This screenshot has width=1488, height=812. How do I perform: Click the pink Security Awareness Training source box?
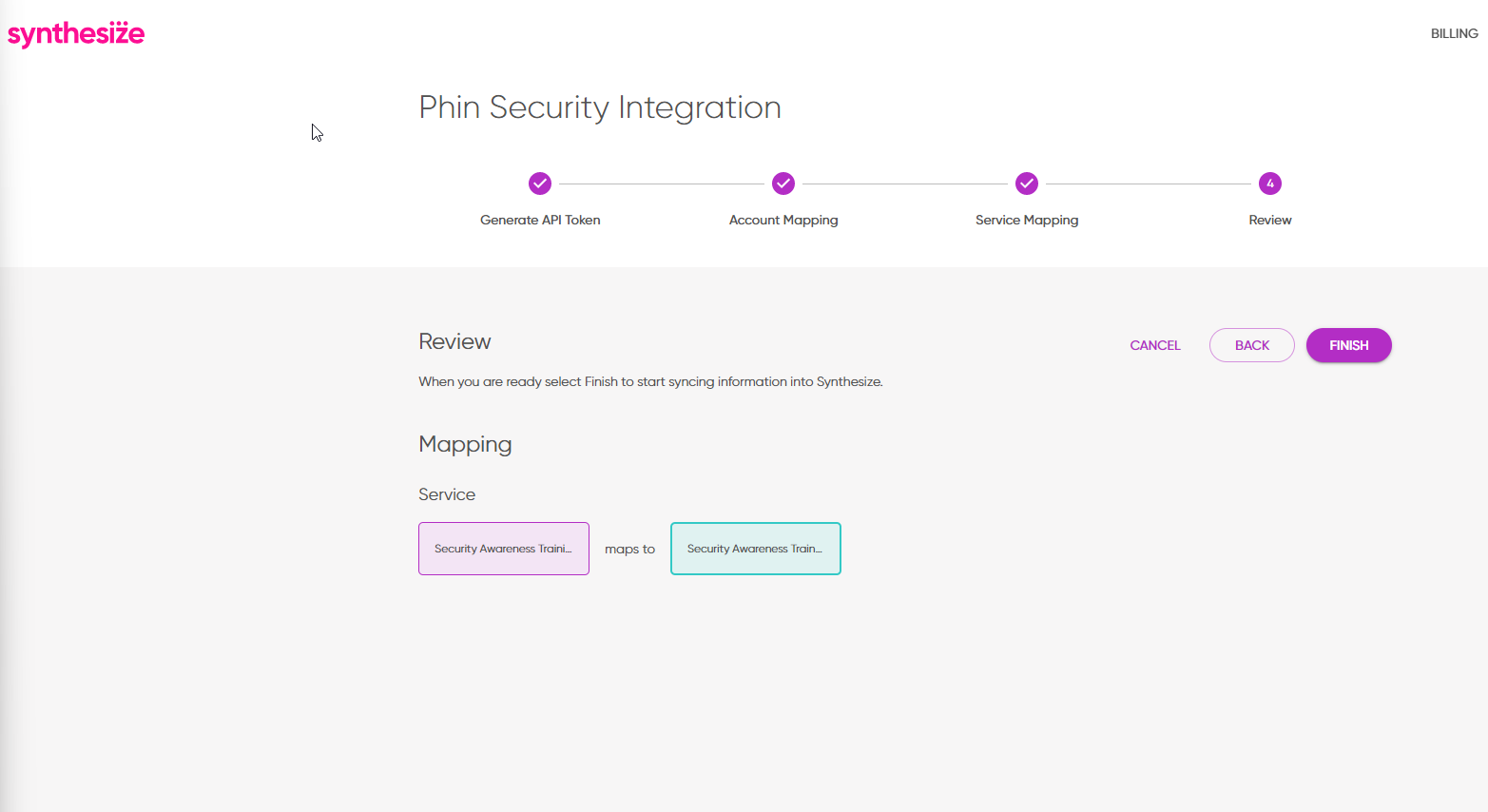(504, 549)
